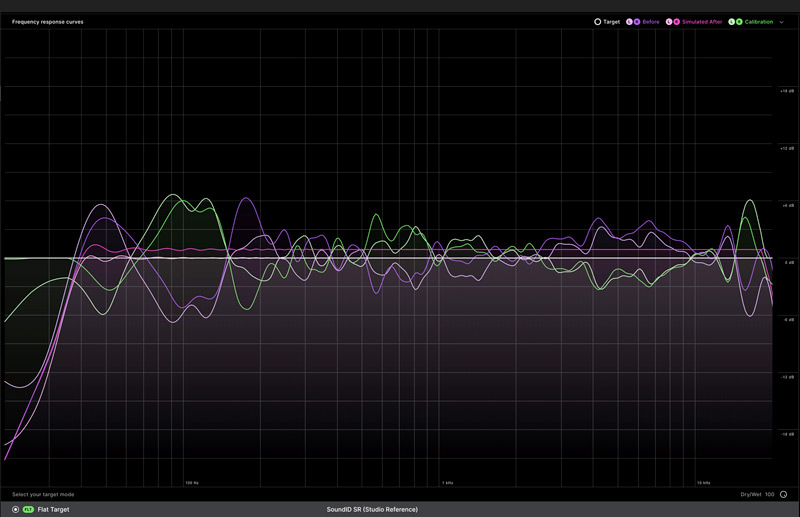Toggle the Before right channel R icon
800x517 pixels.
[x=636, y=21]
